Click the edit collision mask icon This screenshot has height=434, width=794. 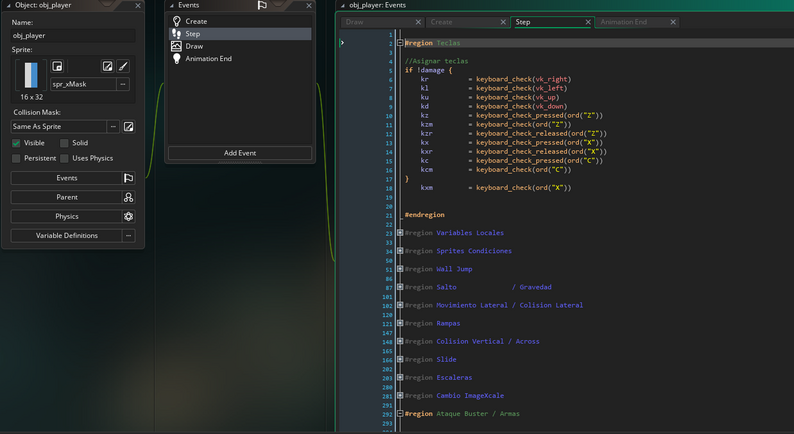(x=128, y=127)
